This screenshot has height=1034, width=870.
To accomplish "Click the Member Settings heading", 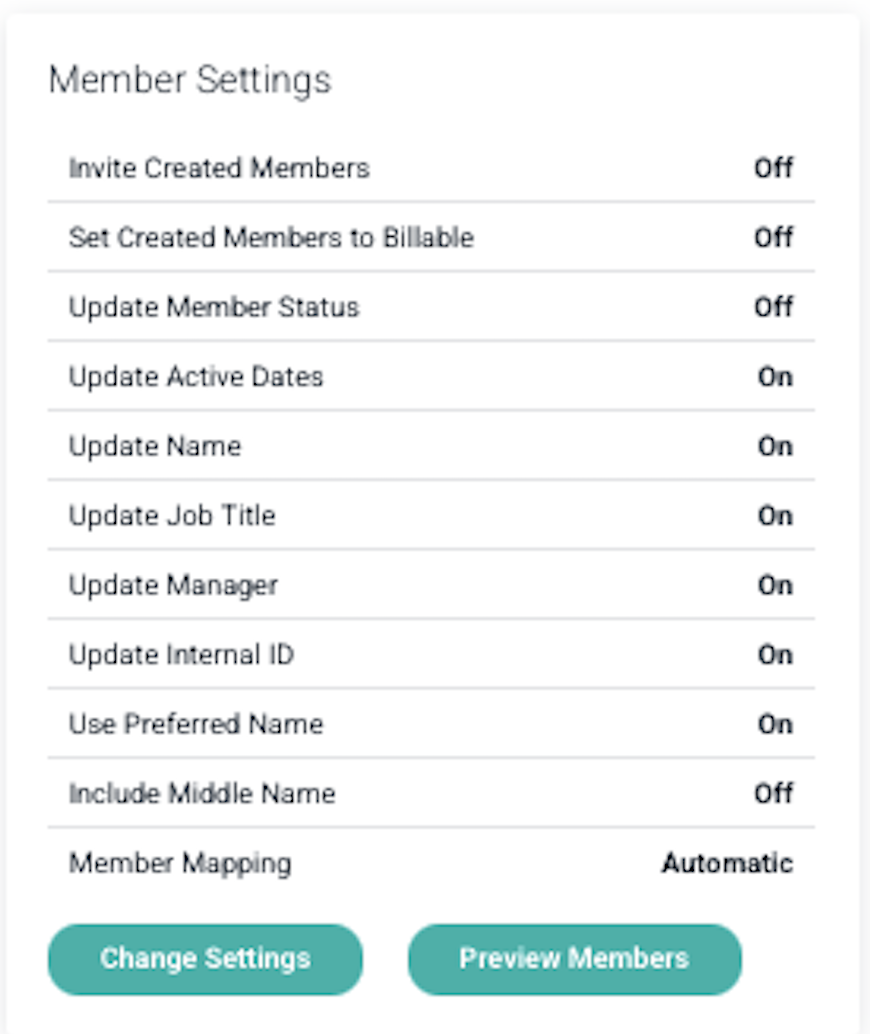I will coord(190,80).
